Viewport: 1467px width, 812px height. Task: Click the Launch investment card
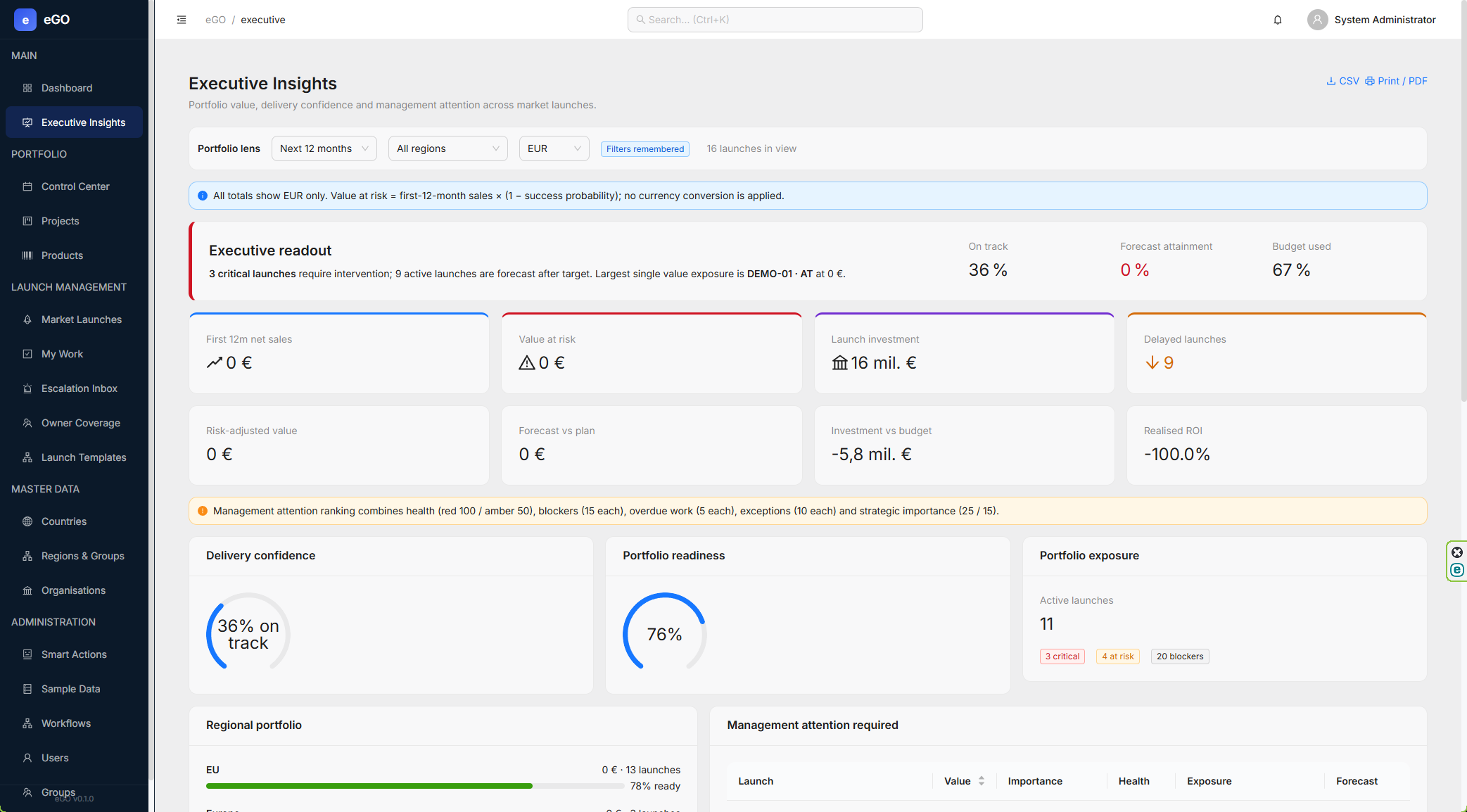point(964,353)
